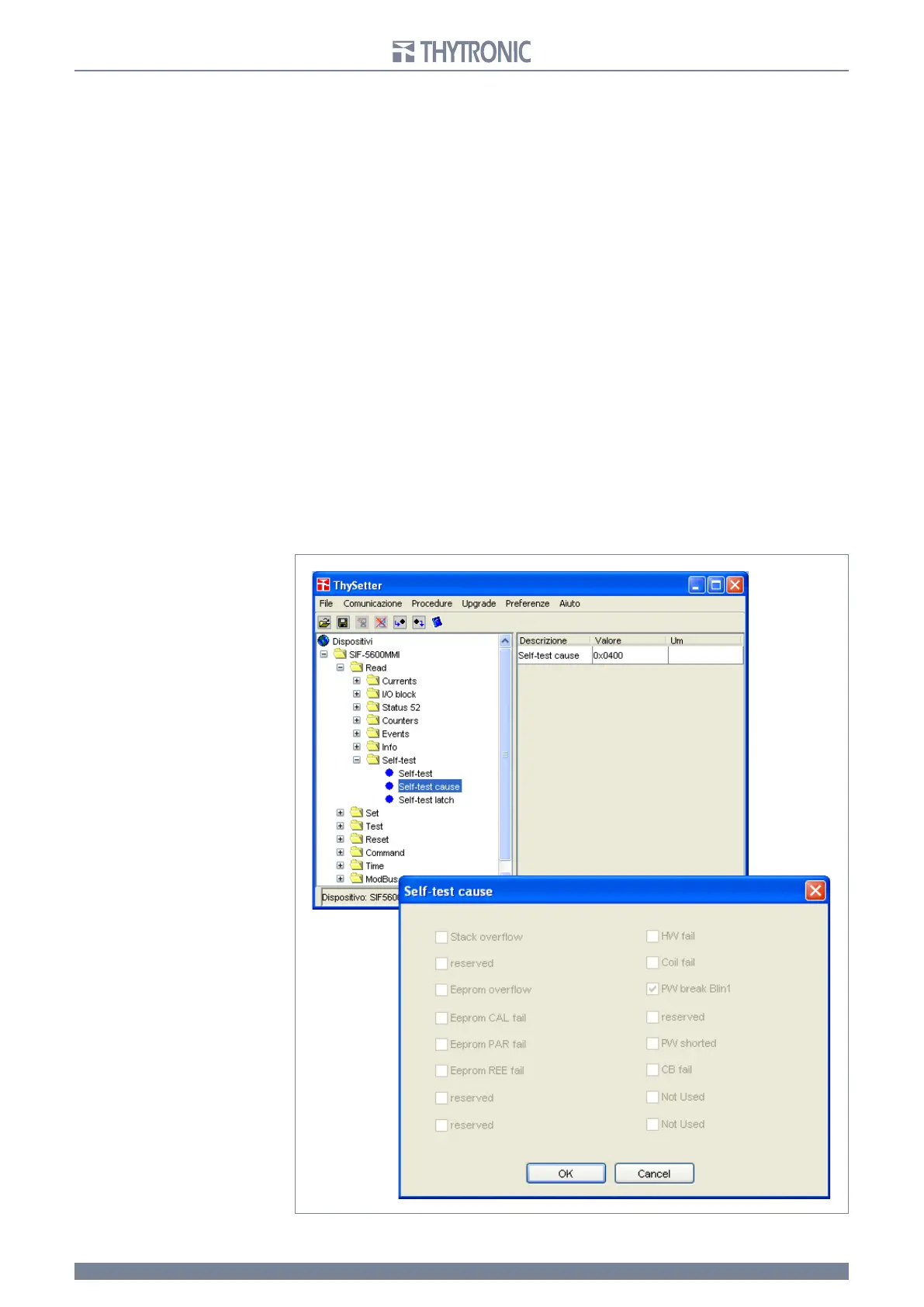This screenshot has width=924, height=1307.
Task: Click the Valore column header
Action: (x=628, y=640)
